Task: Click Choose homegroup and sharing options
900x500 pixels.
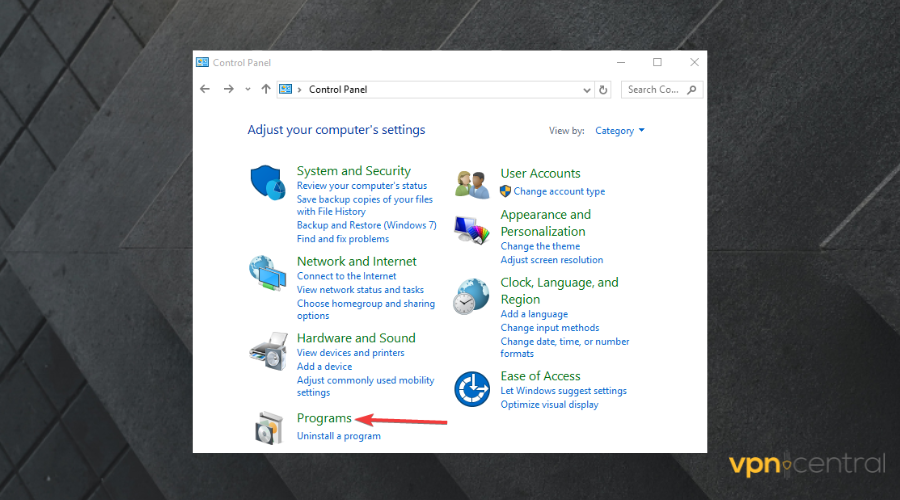Action: (x=366, y=309)
